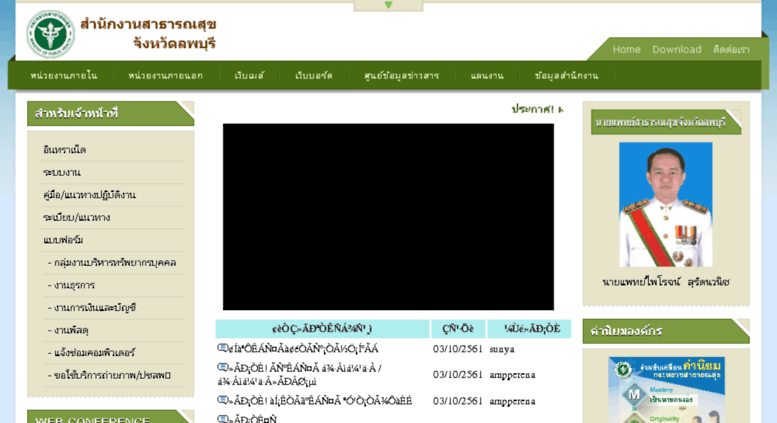Image resolution: width=777 pixels, height=423 pixels.
Task: Open the ศูนย์ข้อมูลข่าวสาร menu
Action: 401,76
